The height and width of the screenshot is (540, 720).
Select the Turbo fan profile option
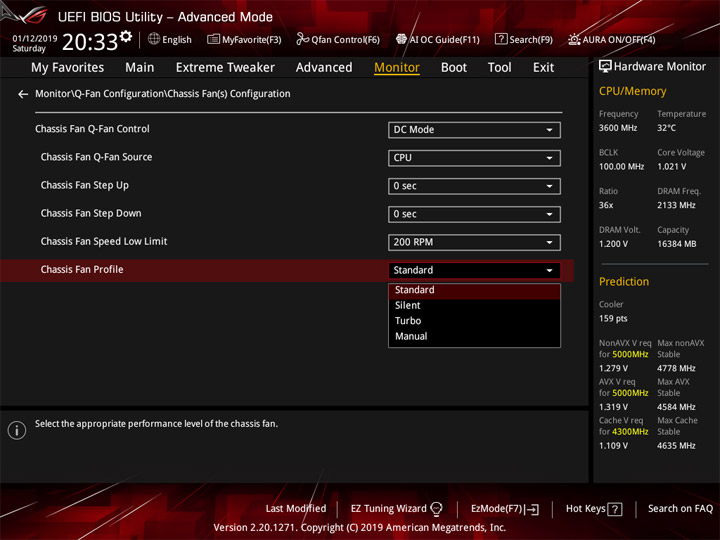point(474,321)
